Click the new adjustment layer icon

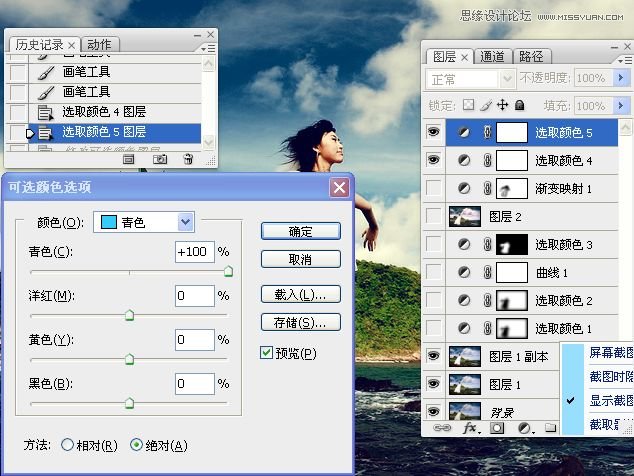pos(524,428)
